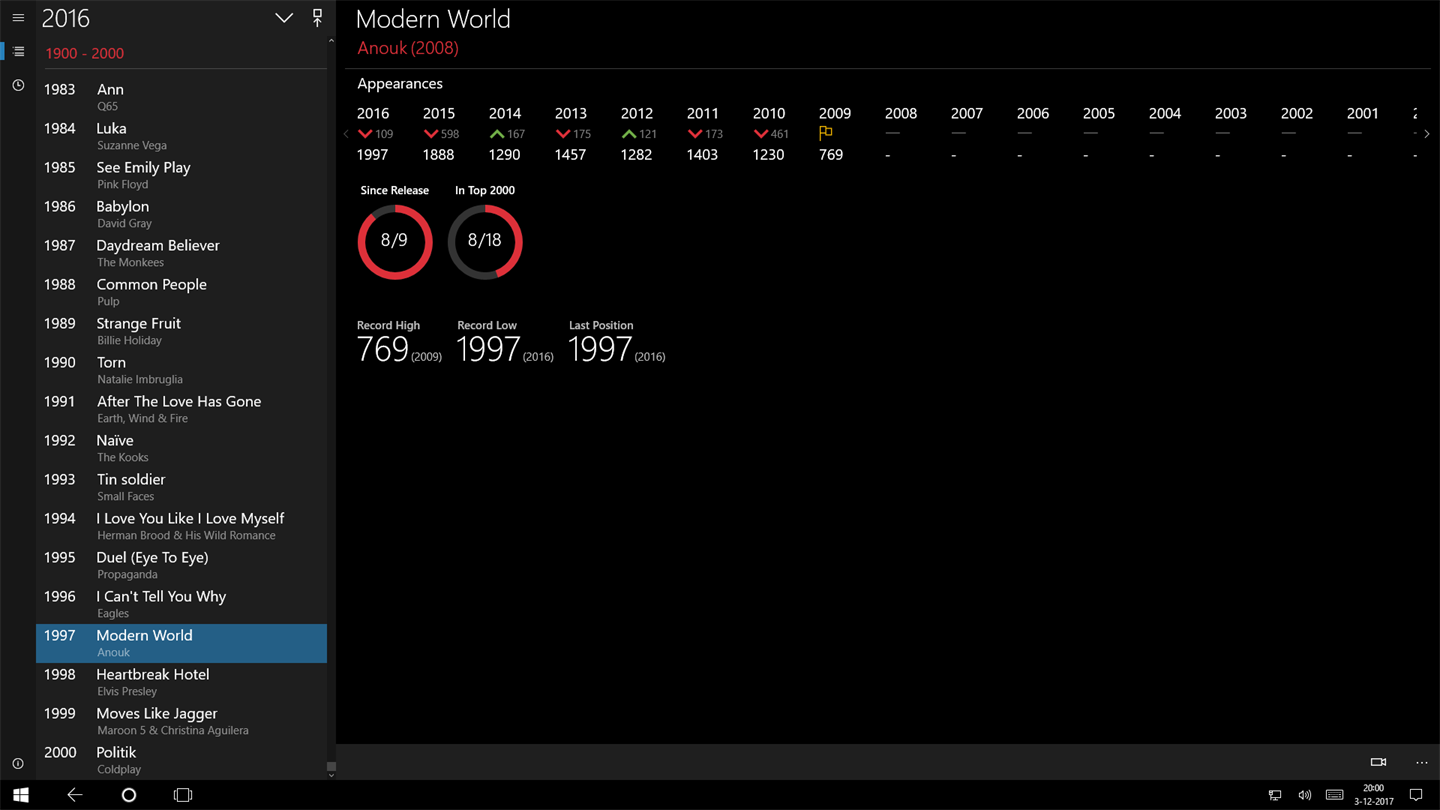The width and height of the screenshot is (1440, 810).
Task: Click the 2012 green up arrow indicator
Action: pyautogui.click(x=629, y=134)
